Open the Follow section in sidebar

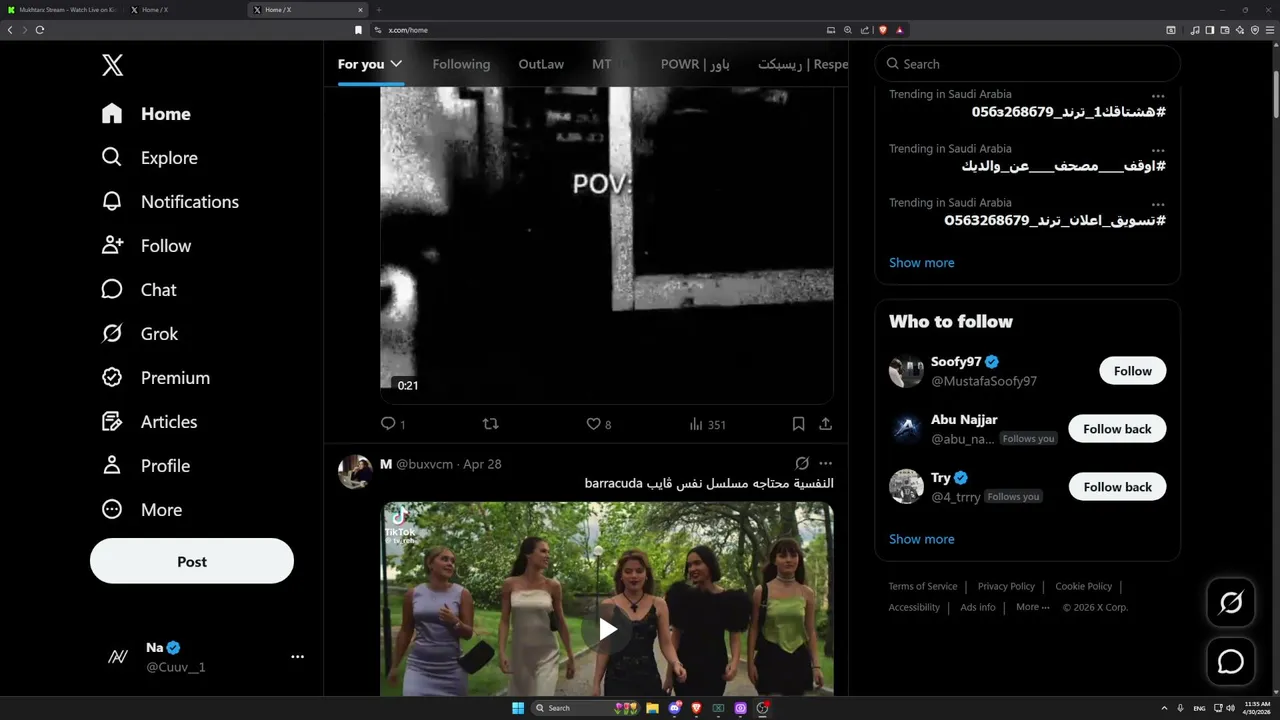tap(146, 246)
